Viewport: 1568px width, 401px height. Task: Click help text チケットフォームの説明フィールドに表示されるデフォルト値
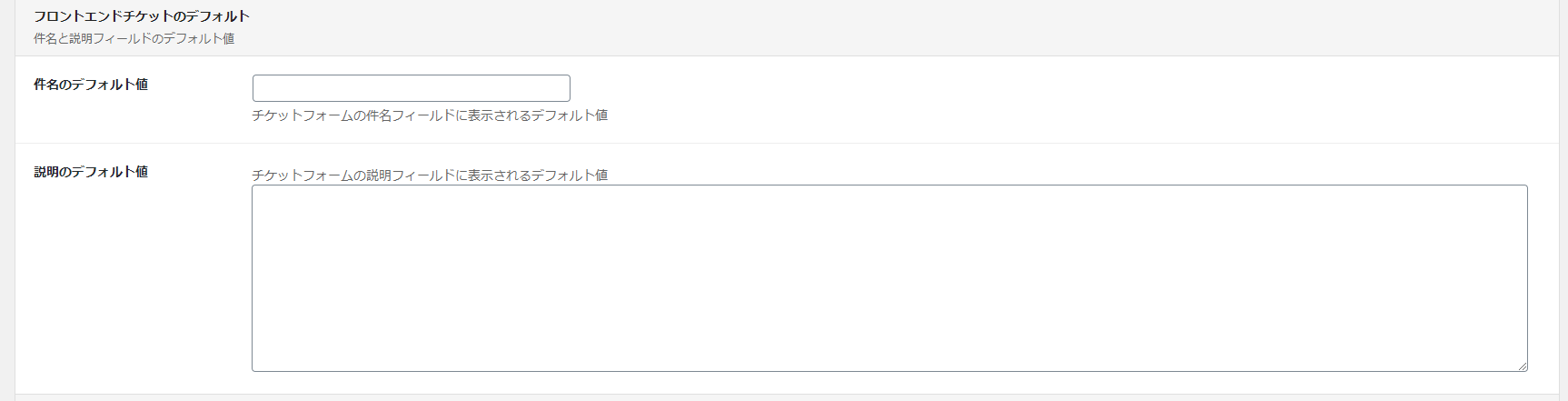tap(430, 175)
